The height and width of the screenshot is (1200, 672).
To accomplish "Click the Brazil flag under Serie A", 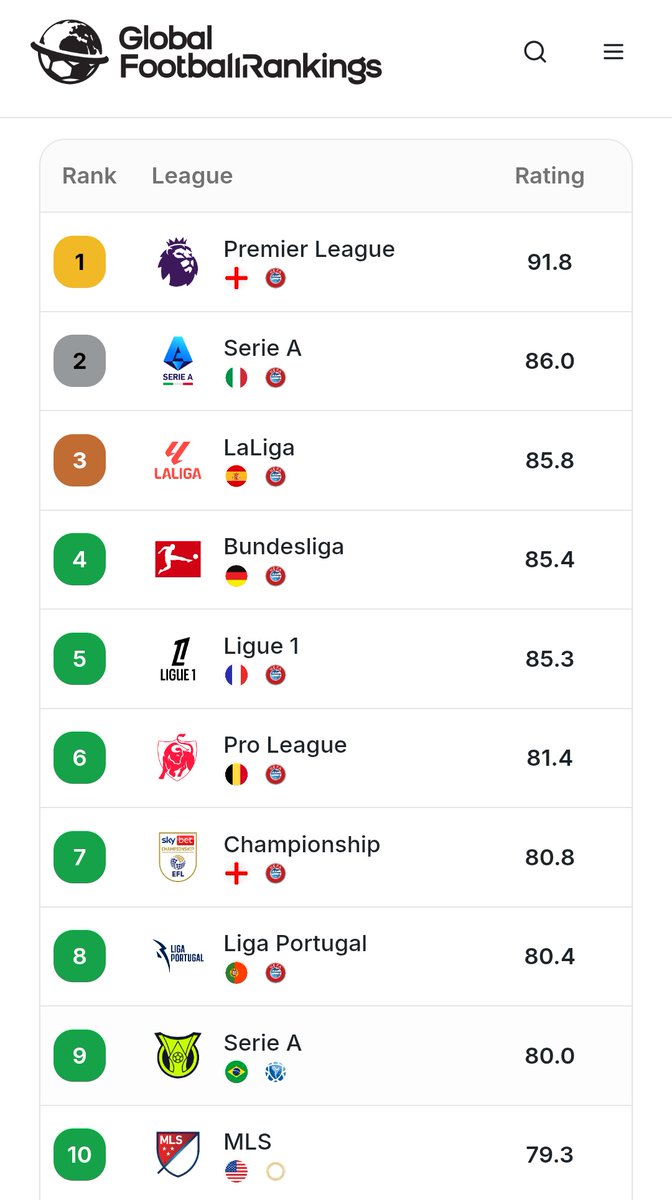I will point(236,1072).
